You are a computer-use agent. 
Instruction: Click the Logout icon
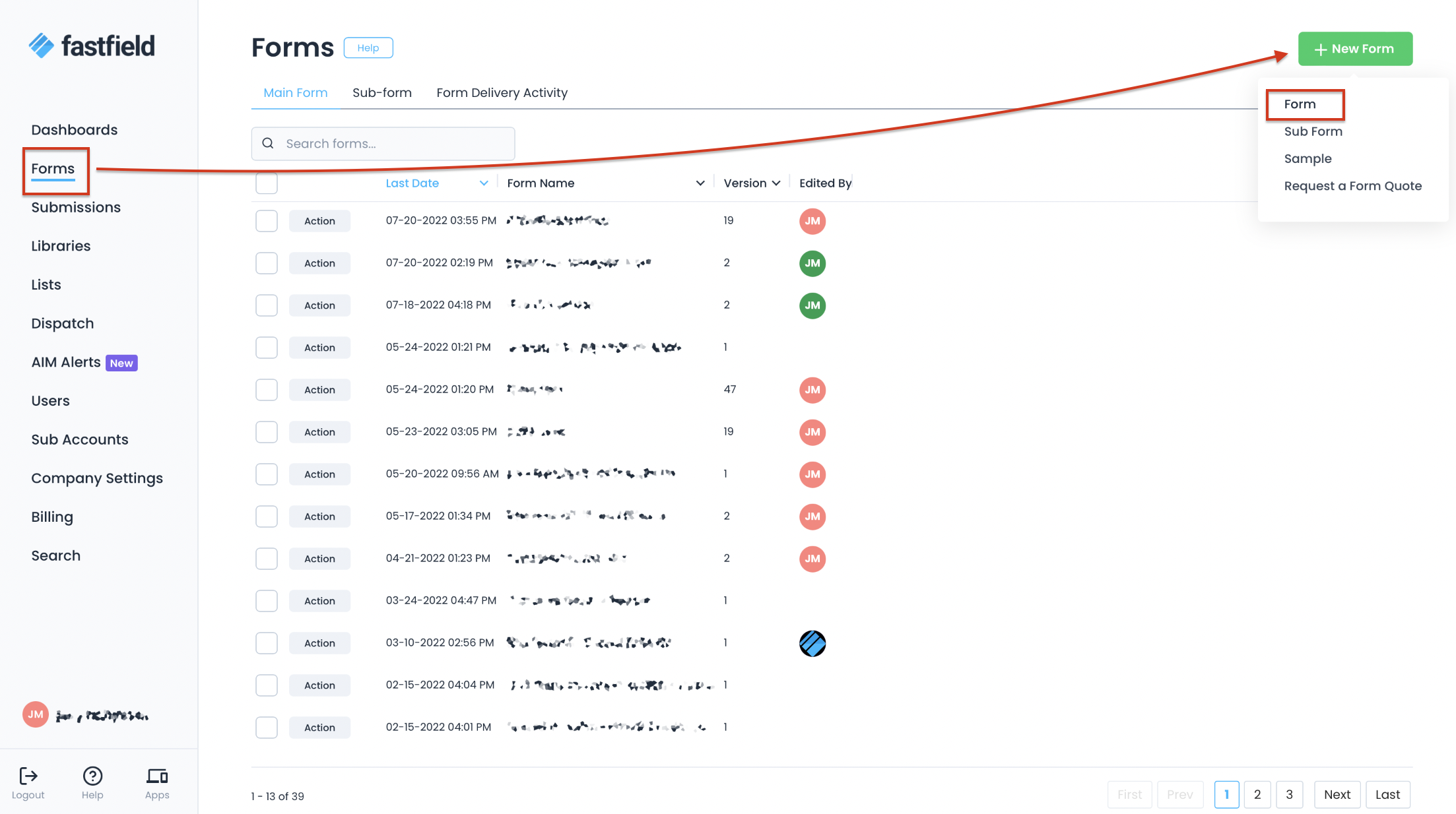coord(28,776)
